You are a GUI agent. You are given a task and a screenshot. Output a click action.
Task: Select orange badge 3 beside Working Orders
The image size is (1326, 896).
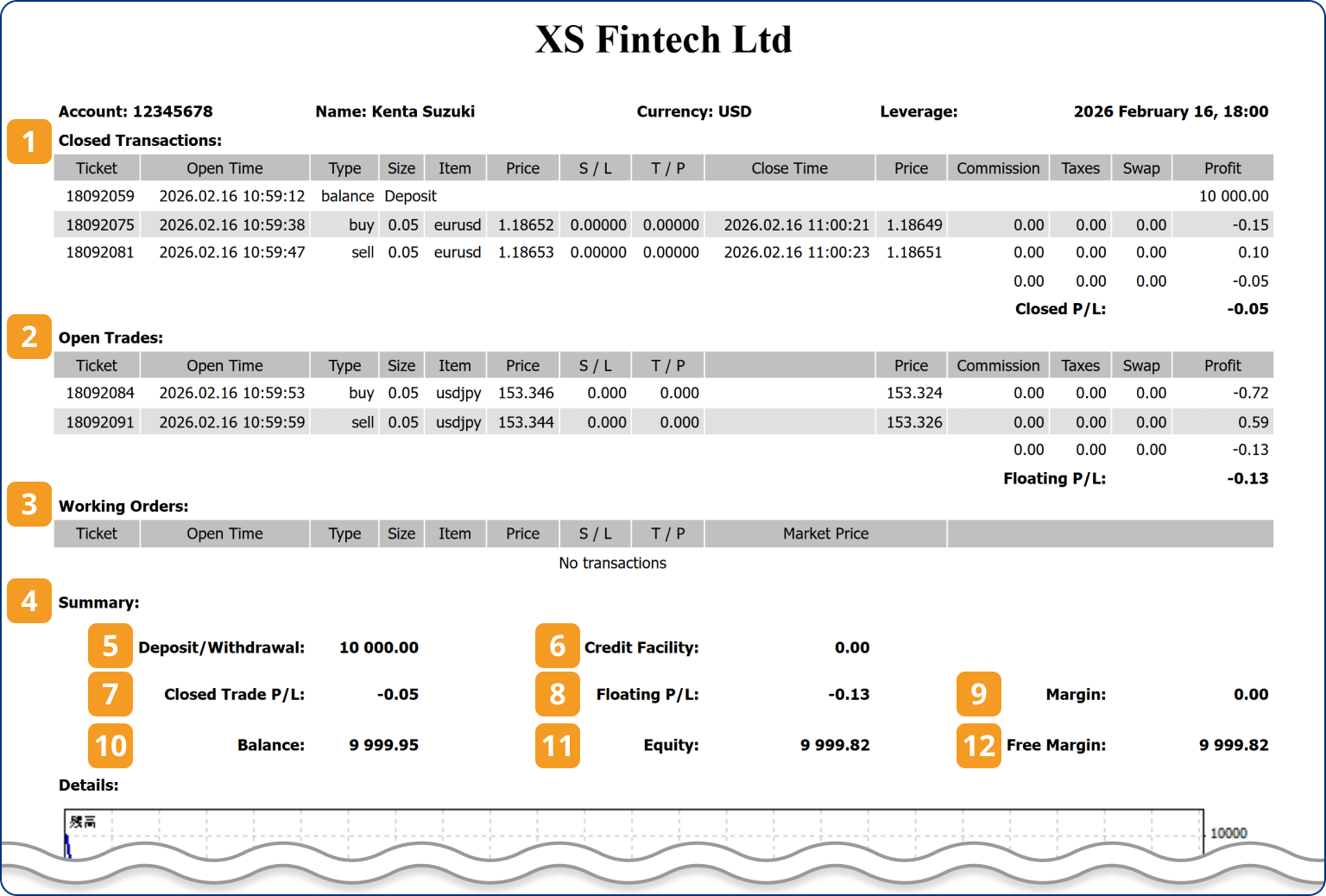[28, 504]
